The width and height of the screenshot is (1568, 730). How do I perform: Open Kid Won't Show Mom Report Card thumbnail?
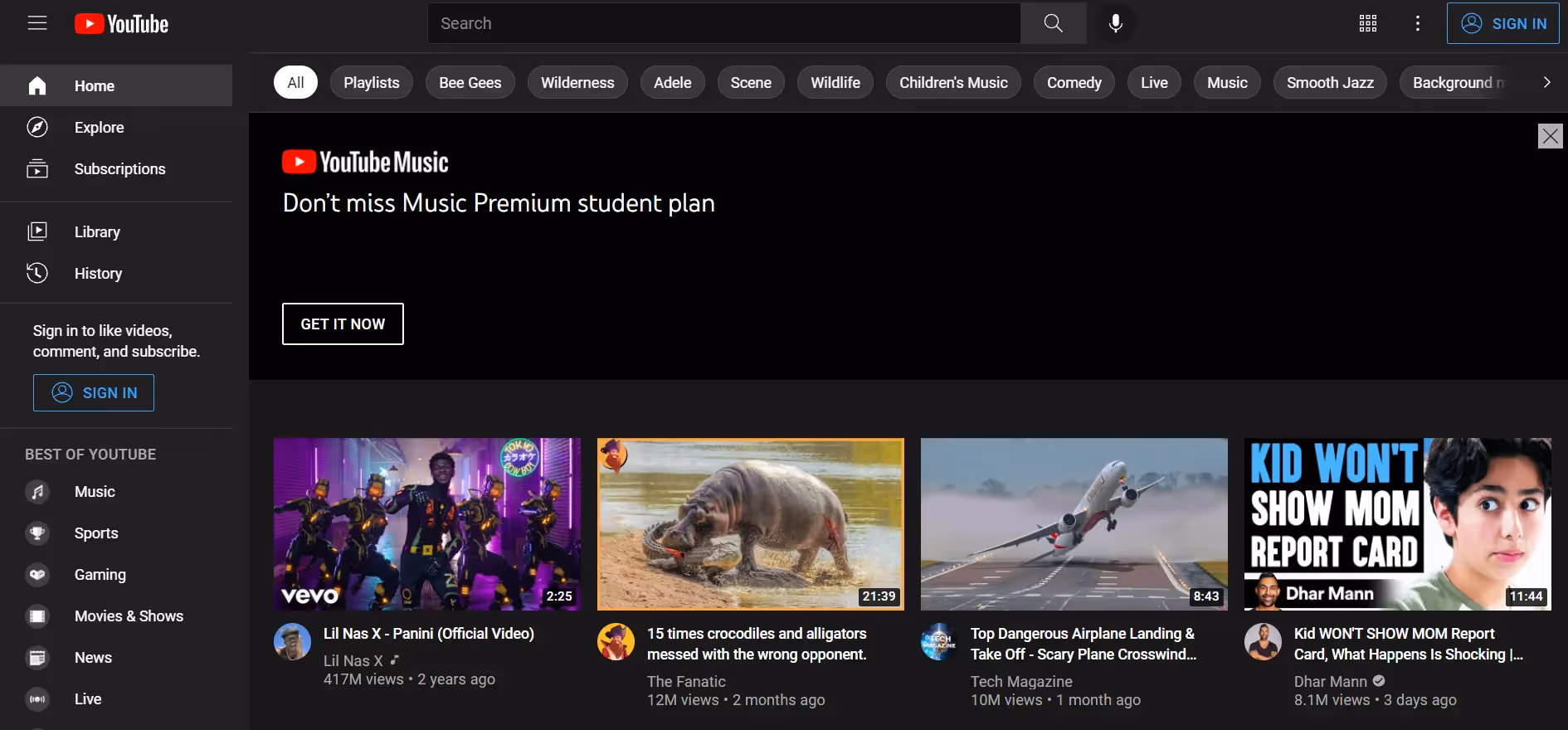[x=1398, y=524]
